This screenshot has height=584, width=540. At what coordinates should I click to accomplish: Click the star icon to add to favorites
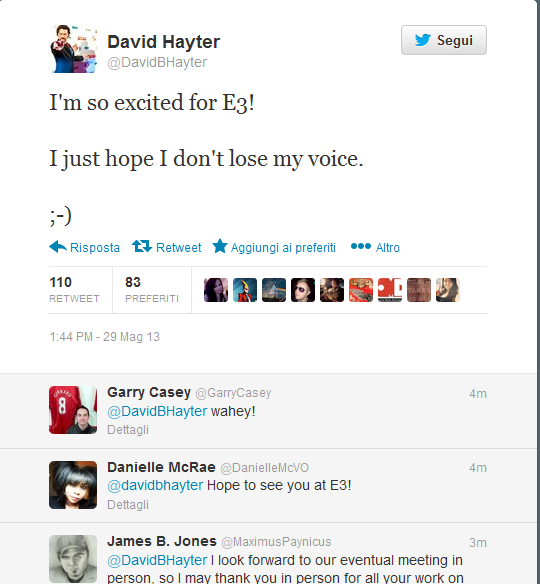coord(220,246)
